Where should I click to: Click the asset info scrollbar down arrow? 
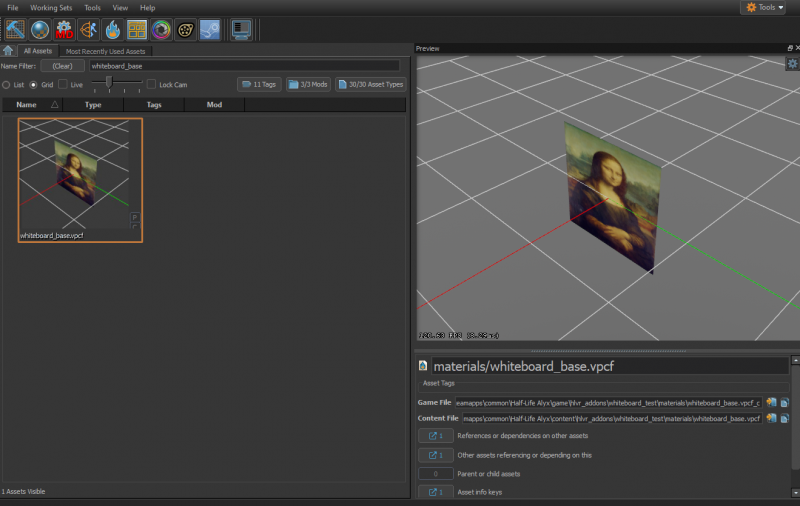point(795,492)
